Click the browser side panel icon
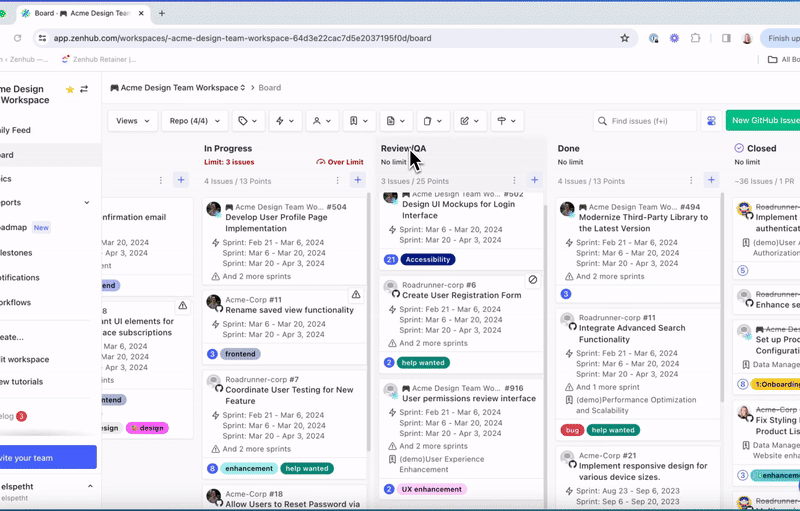The width and height of the screenshot is (800, 511). coord(726,38)
